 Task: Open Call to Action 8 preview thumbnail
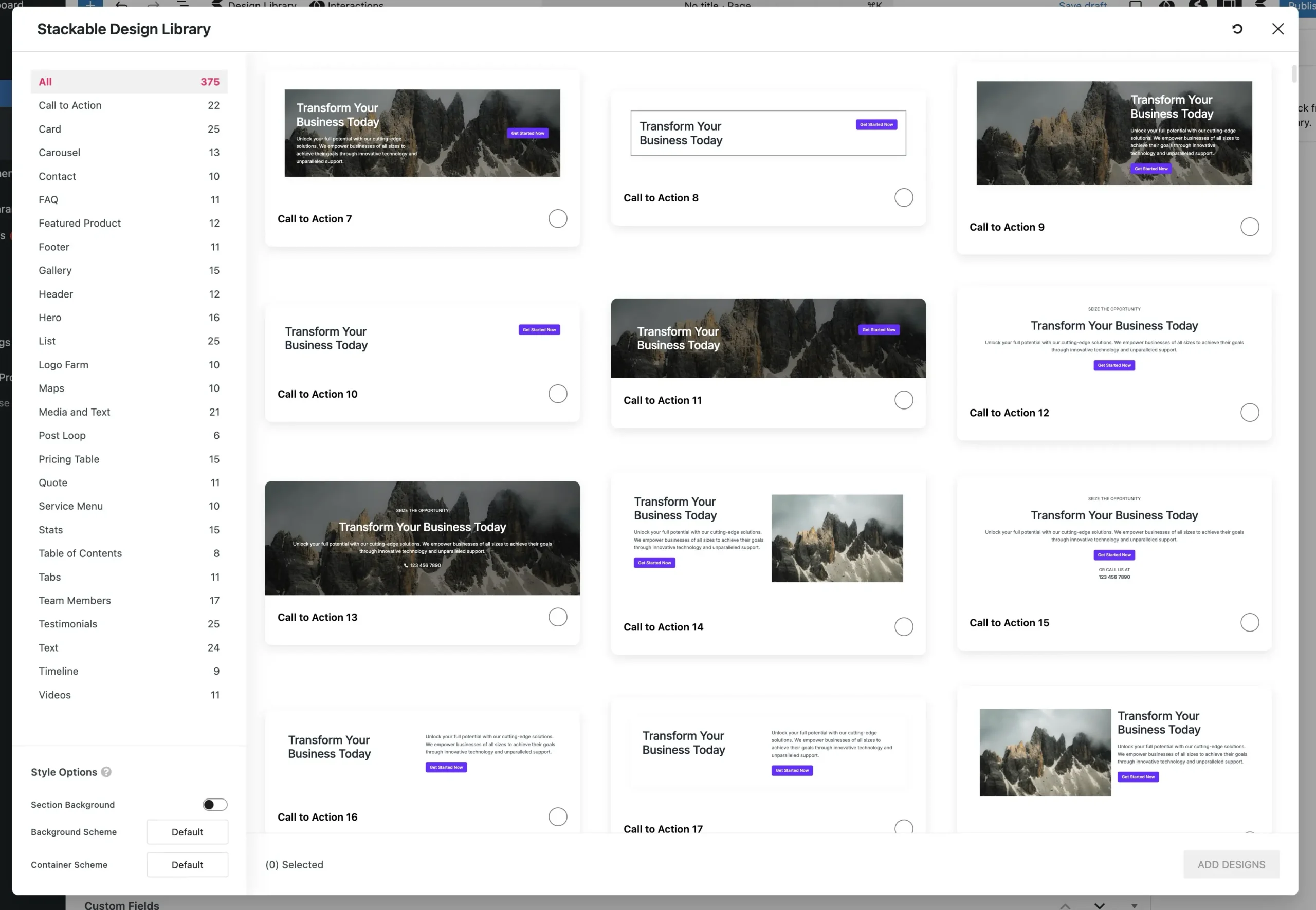tap(768, 133)
